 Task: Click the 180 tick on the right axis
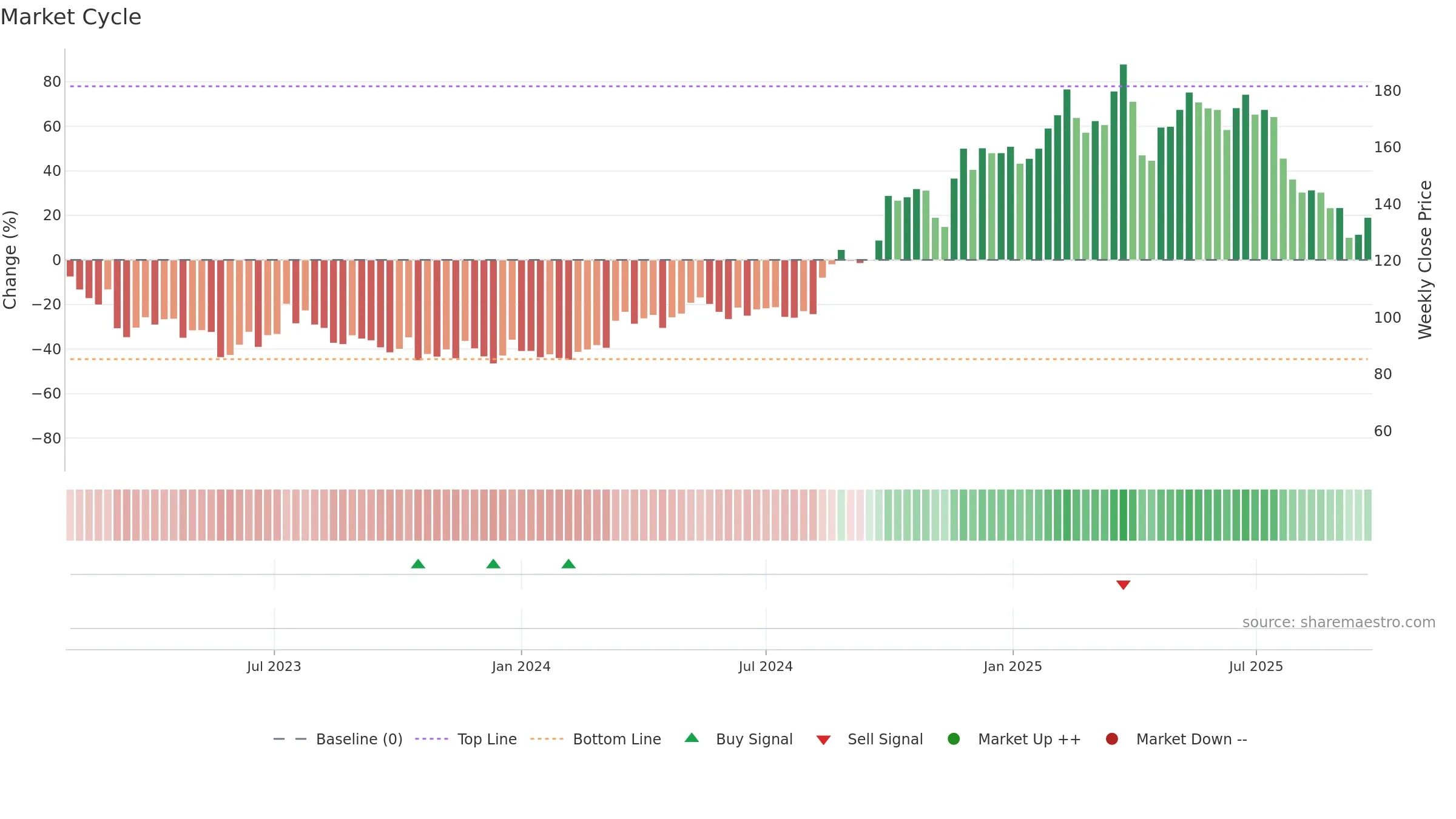click(1387, 91)
